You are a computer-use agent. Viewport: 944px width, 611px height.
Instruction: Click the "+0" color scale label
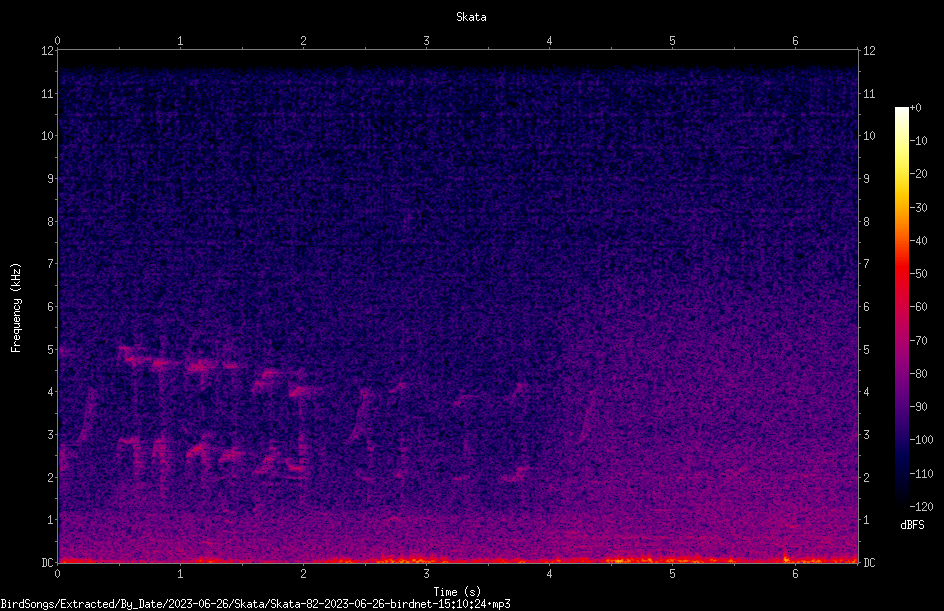[x=915, y=108]
